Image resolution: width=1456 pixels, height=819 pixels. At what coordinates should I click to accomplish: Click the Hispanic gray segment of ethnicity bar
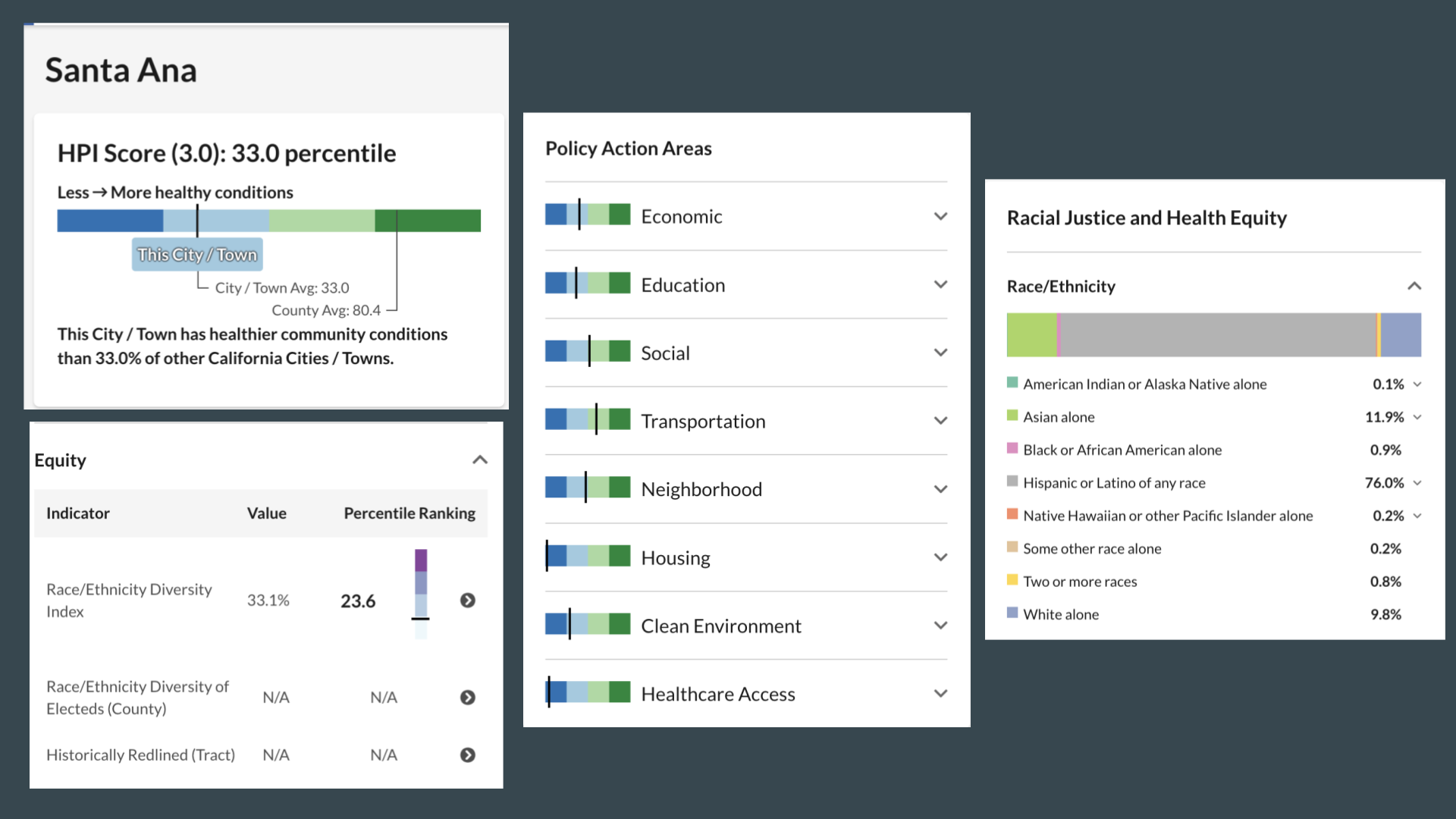pos(1219,335)
